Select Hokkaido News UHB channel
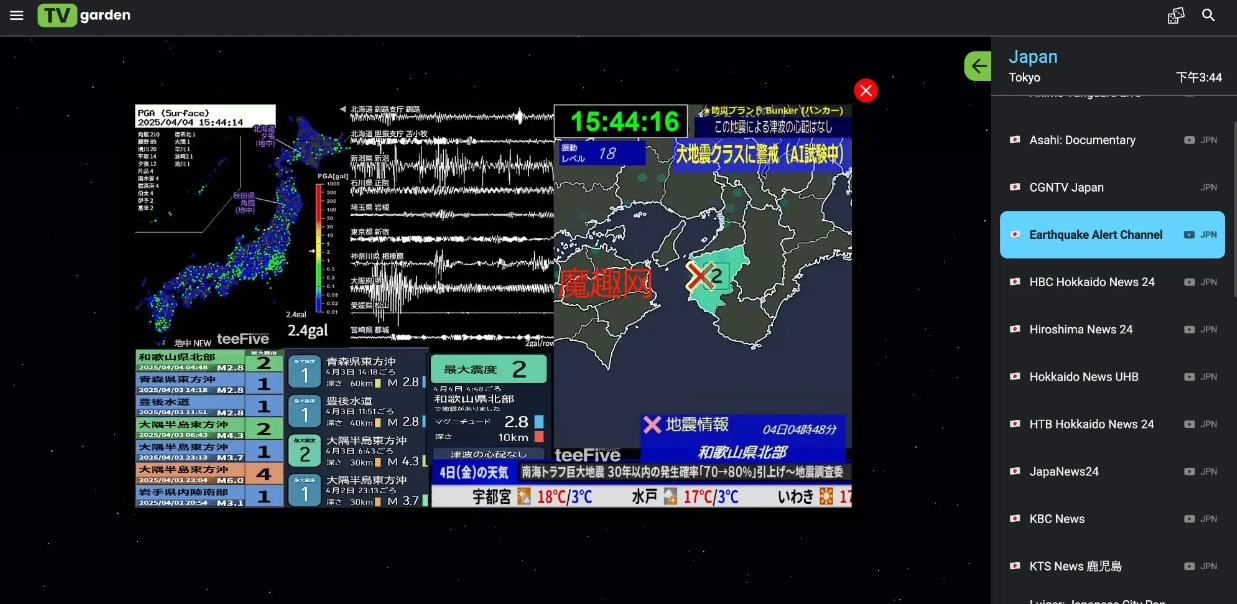 1112,377
